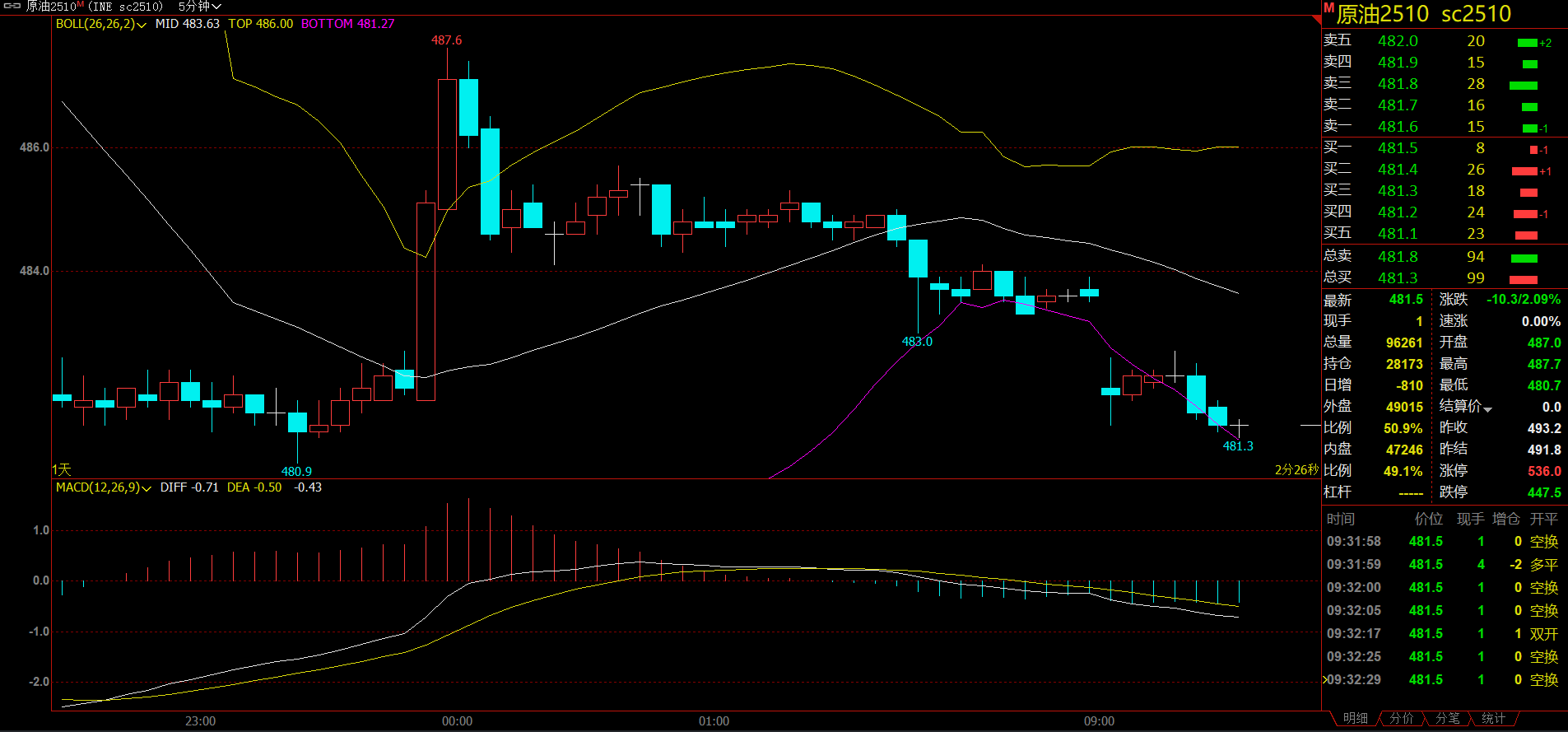Click the 卖一 price 481.6
The height and width of the screenshot is (732, 1568).
pyautogui.click(x=1398, y=127)
